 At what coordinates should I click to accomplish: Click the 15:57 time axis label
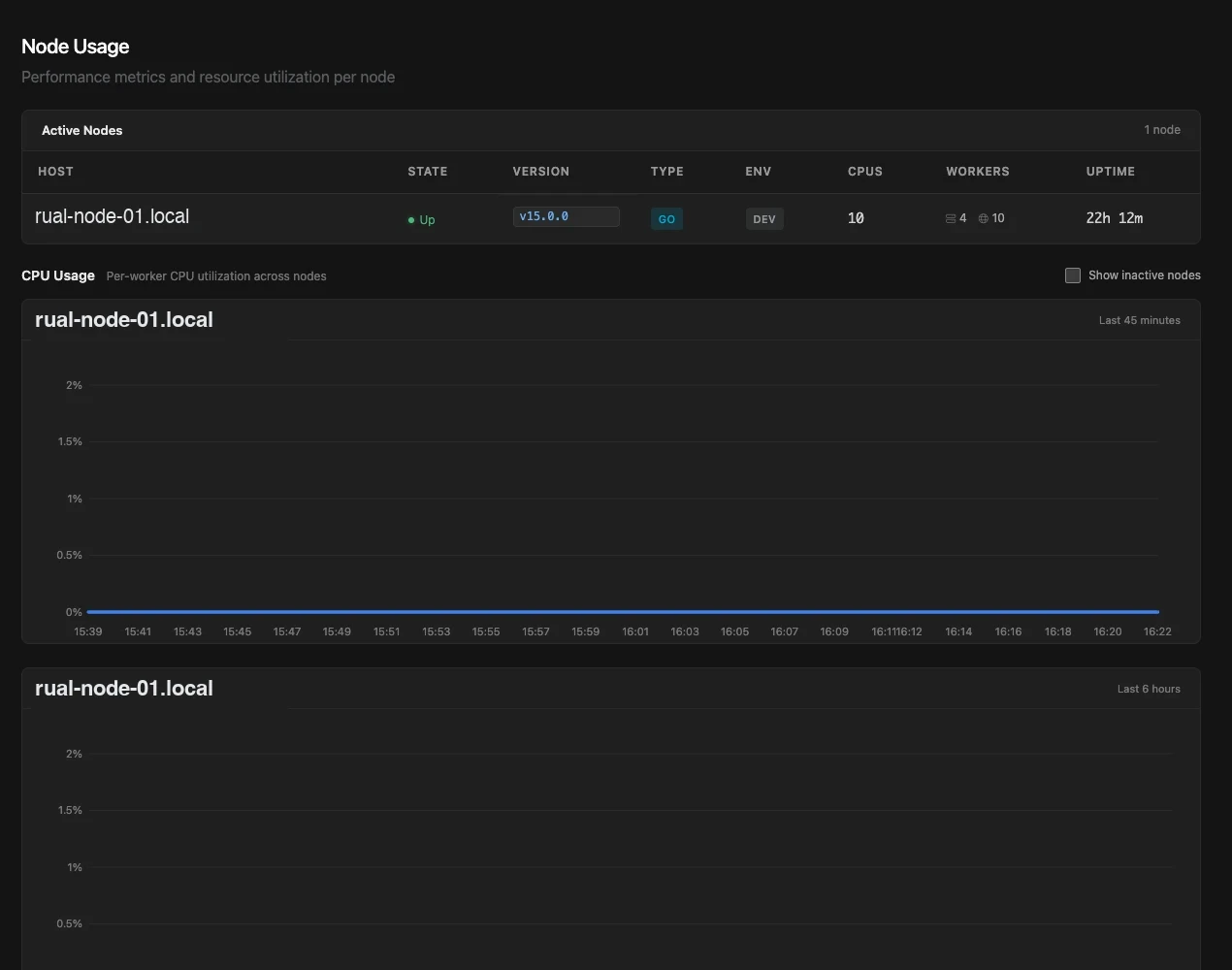(x=535, y=631)
